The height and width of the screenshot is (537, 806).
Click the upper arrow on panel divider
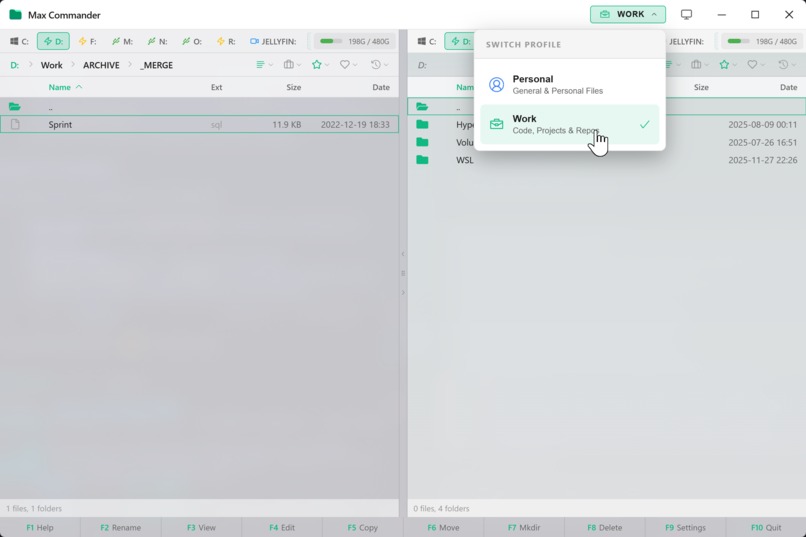coord(403,254)
